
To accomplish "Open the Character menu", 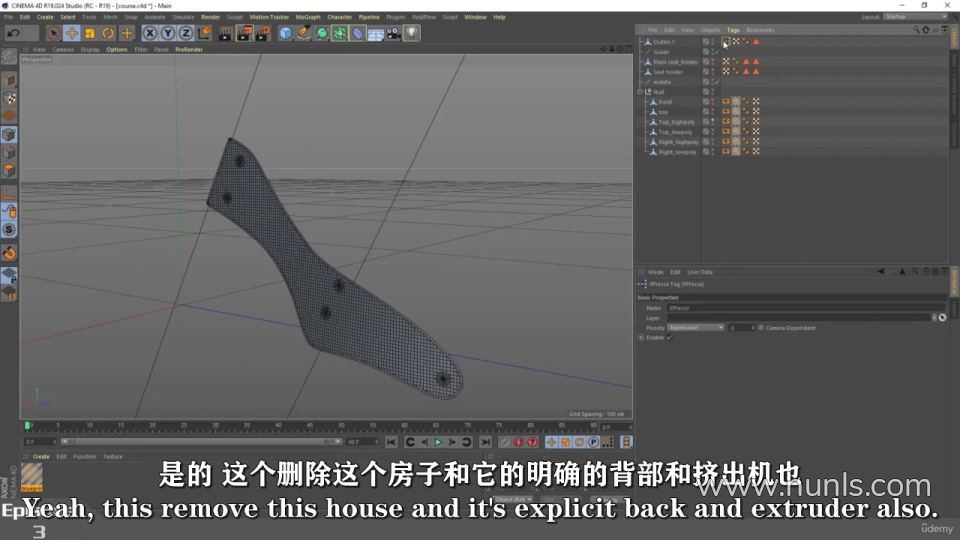I will (339, 17).
